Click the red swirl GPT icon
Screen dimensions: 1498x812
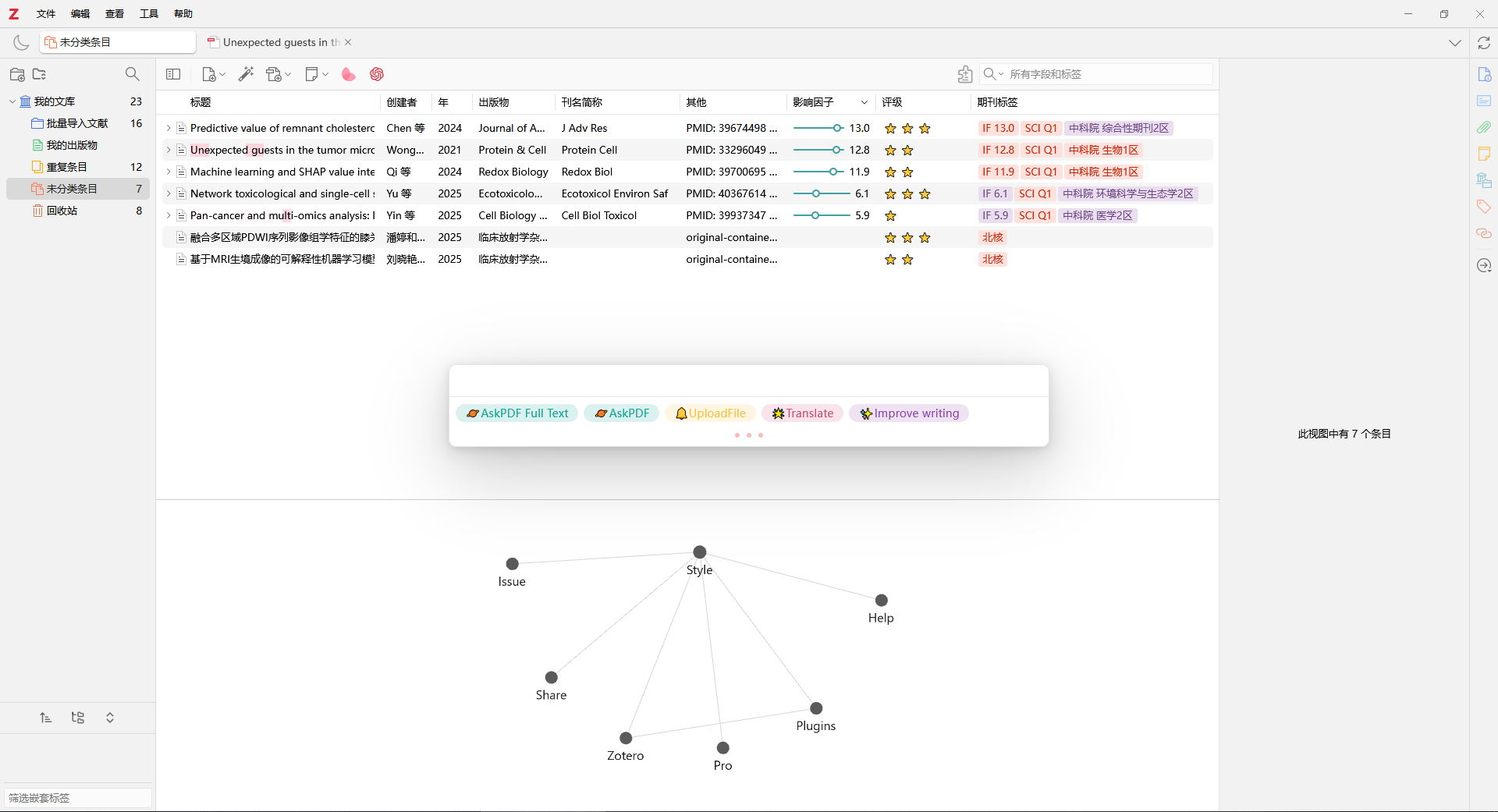coord(377,74)
